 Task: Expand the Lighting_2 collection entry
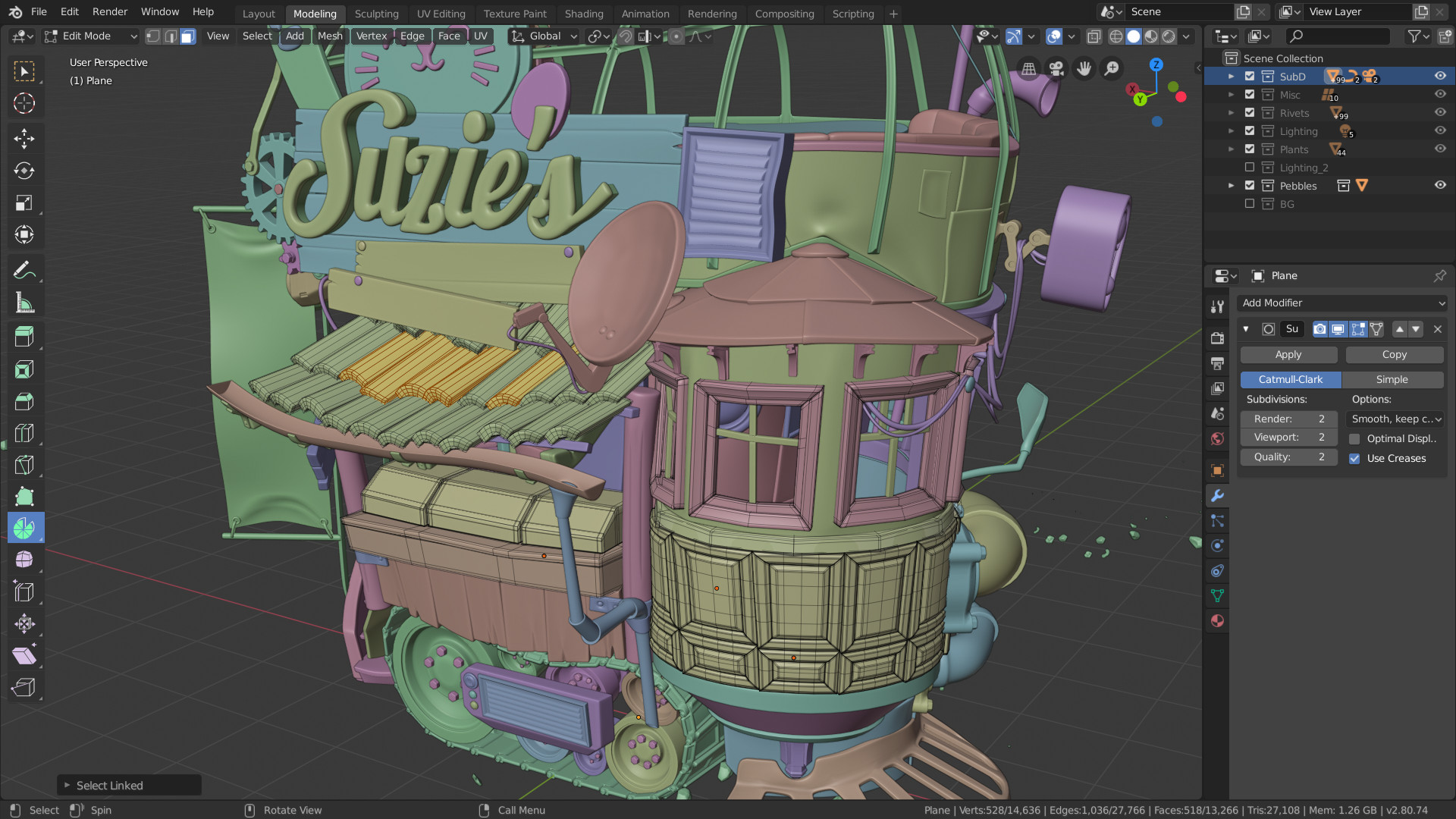(x=1232, y=167)
